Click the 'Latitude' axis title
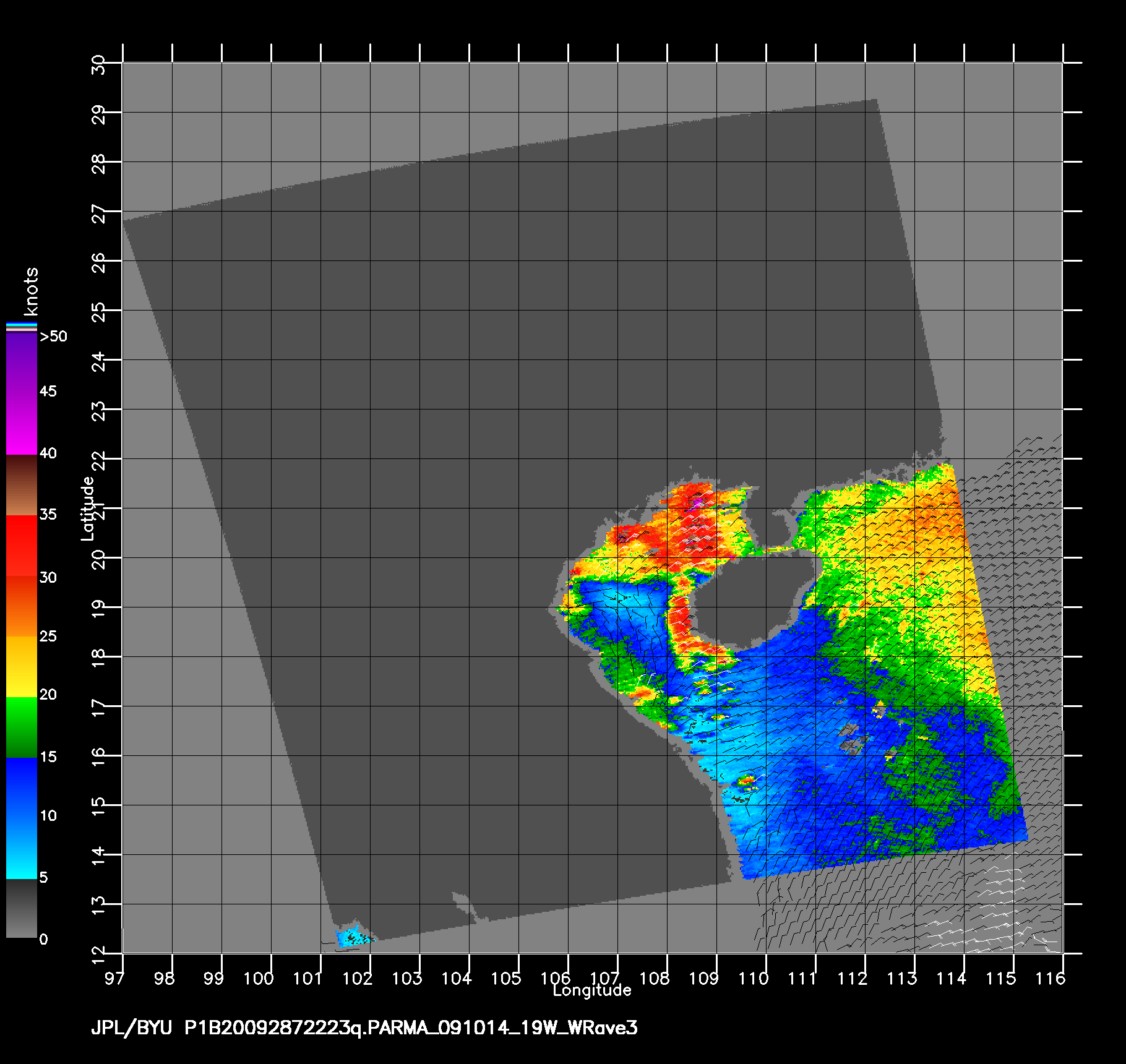Viewport: 1126px width, 1064px height. [x=88, y=508]
